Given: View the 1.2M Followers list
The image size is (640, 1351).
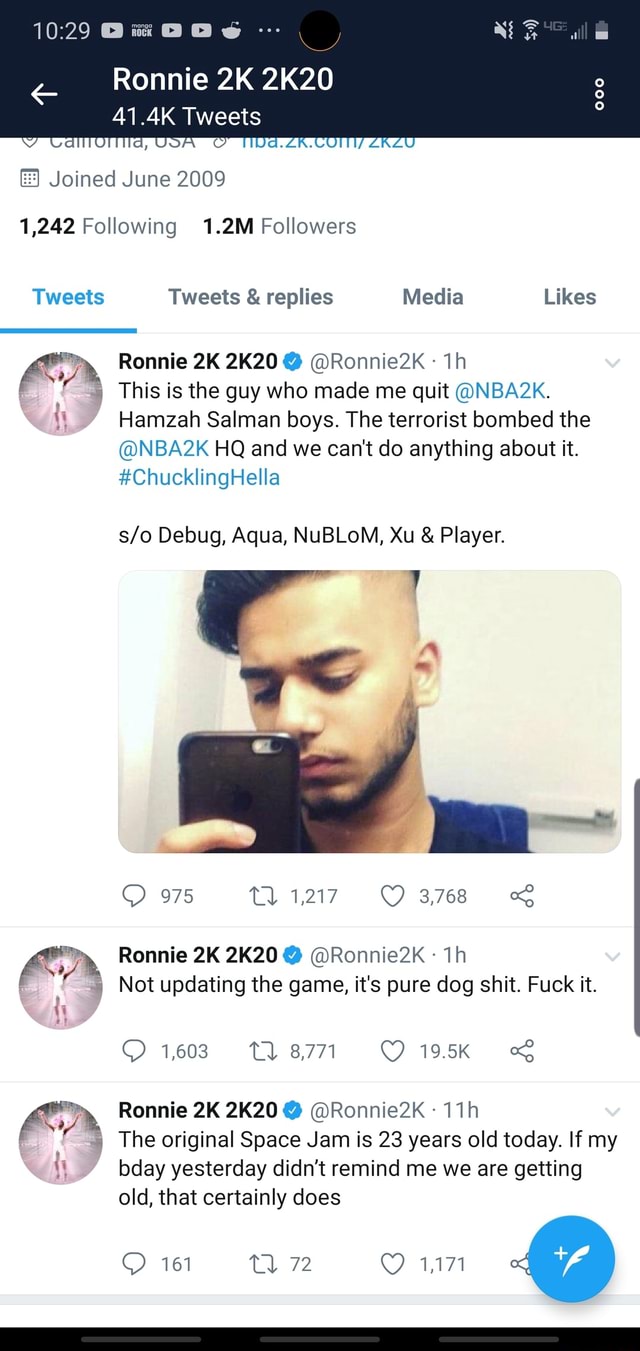Looking at the screenshot, I should [278, 226].
